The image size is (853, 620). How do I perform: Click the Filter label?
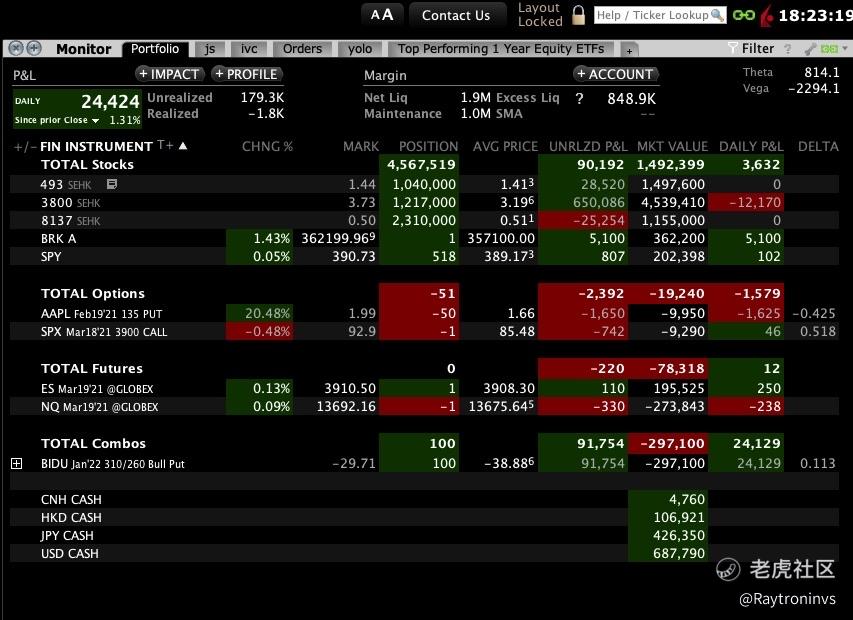point(758,48)
